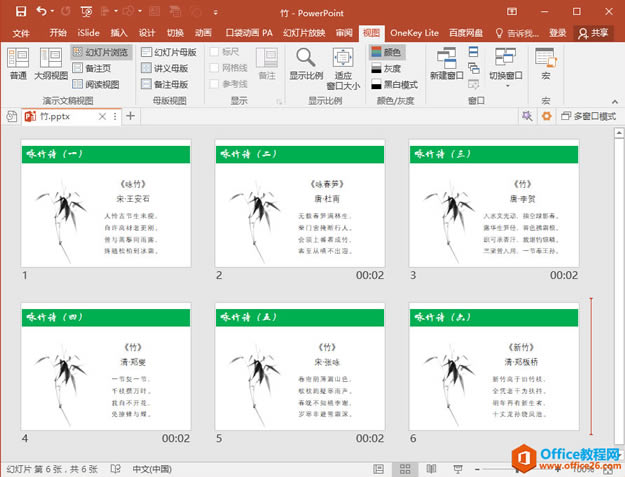
Task: Open the 百度网盘 tab
Action: click(466, 33)
